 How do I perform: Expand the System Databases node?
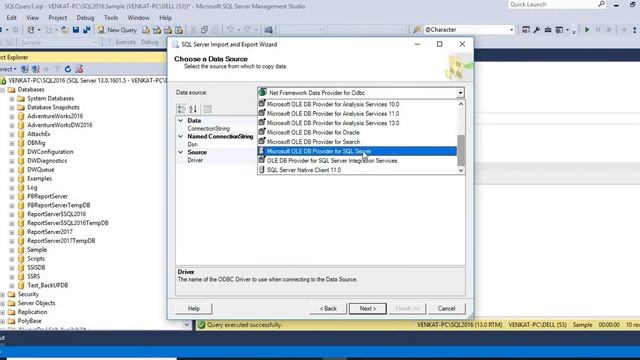12,98
